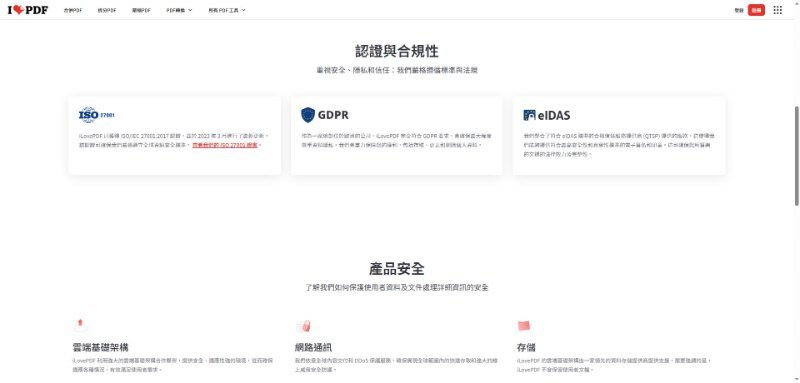The width and height of the screenshot is (800, 383).
Task: Click the eIDAS logo icon
Action: click(x=529, y=115)
